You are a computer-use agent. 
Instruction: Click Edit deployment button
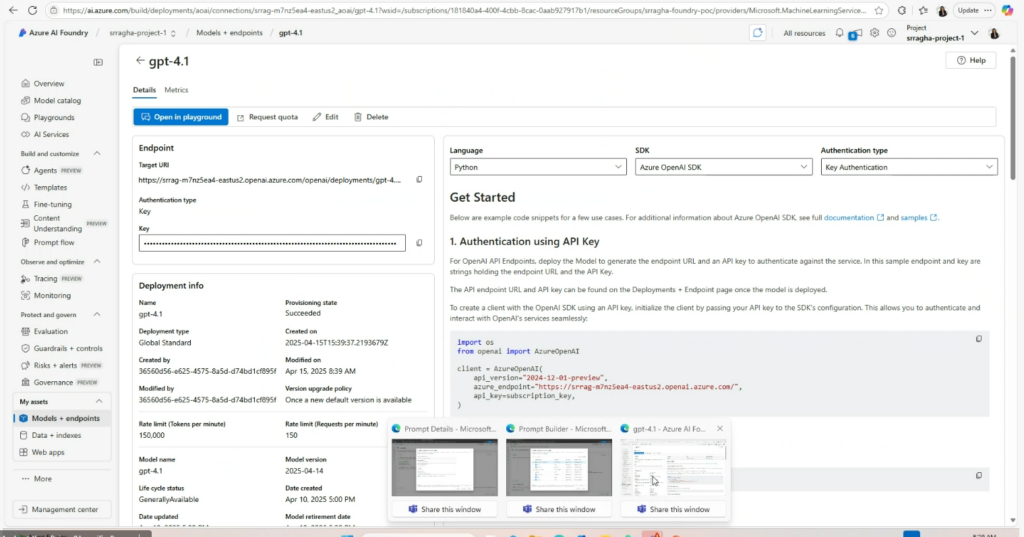tap(325, 117)
